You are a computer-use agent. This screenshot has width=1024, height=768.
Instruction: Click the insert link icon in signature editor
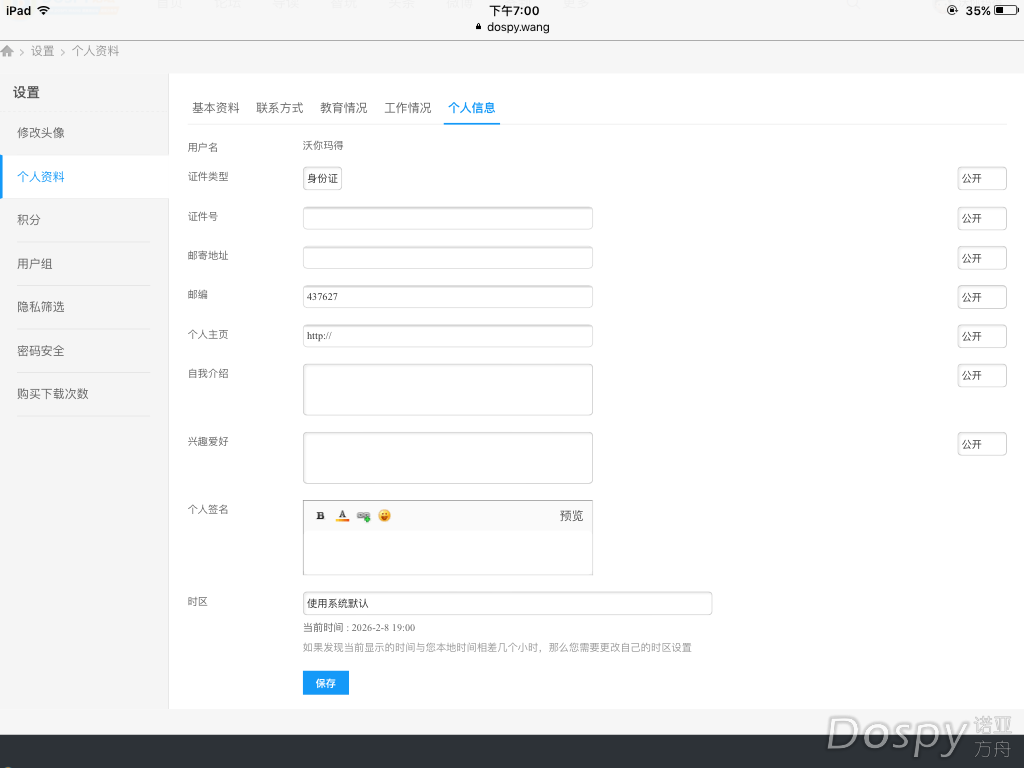363,516
